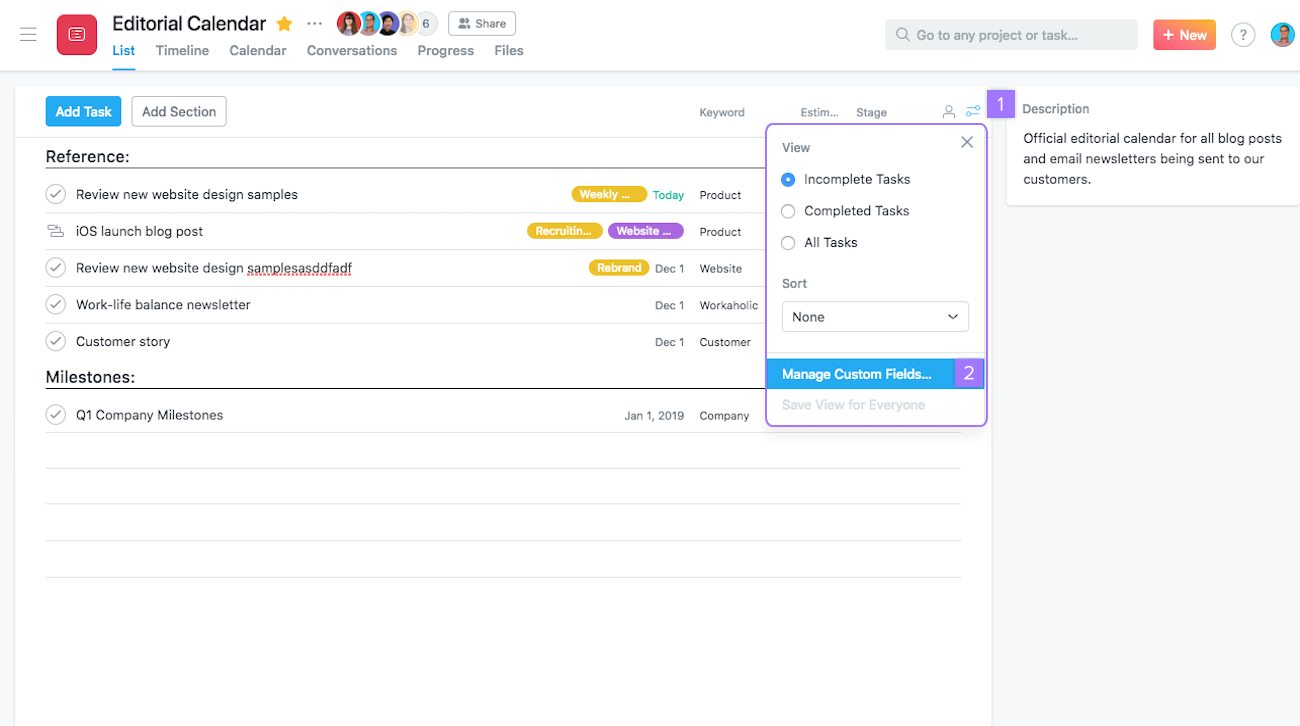Click the red project color icon
1300x726 pixels.
[77, 34]
